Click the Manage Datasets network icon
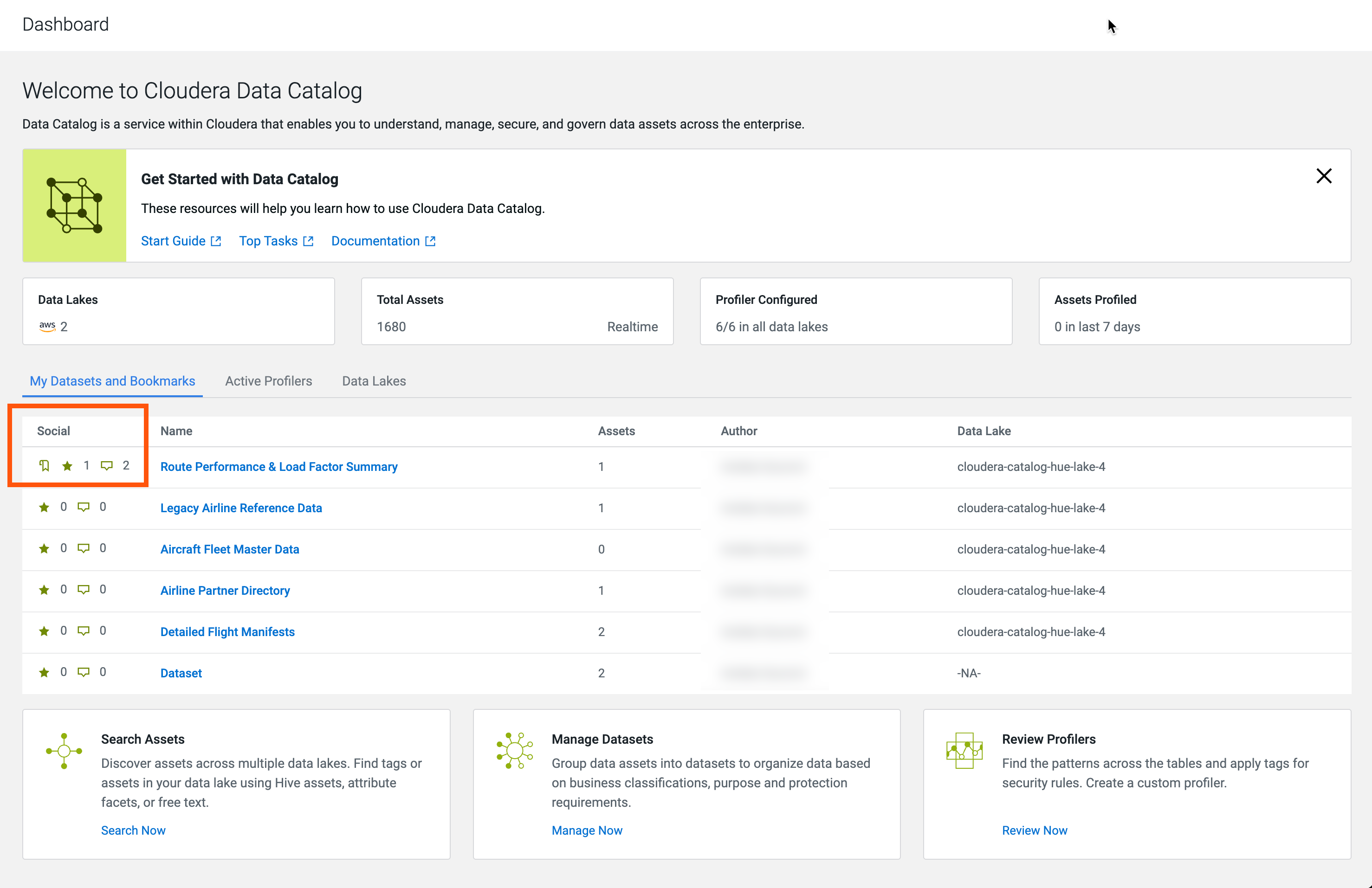The width and height of the screenshot is (1372, 888). point(514,751)
